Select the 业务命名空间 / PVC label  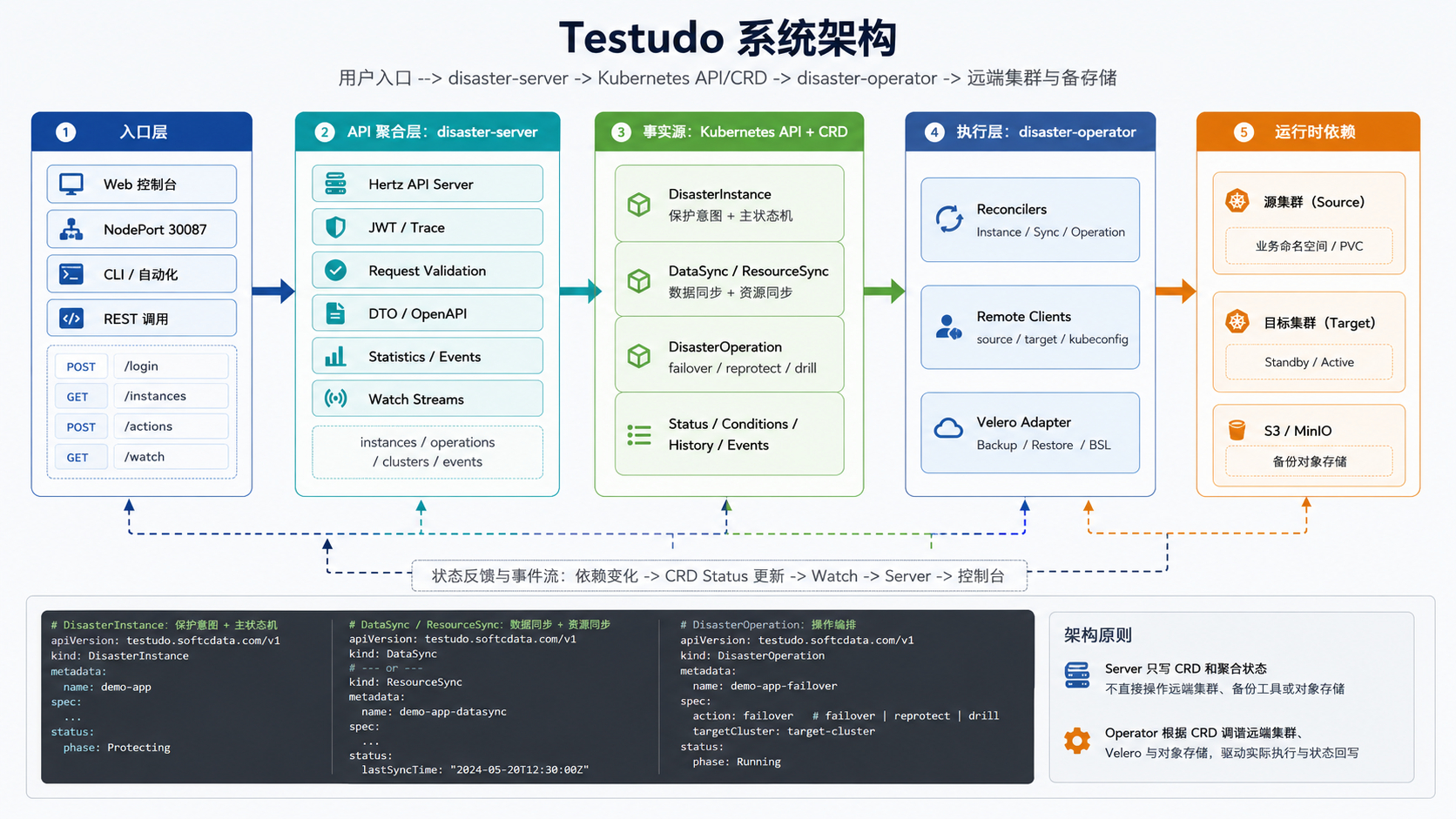click(x=1309, y=246)
